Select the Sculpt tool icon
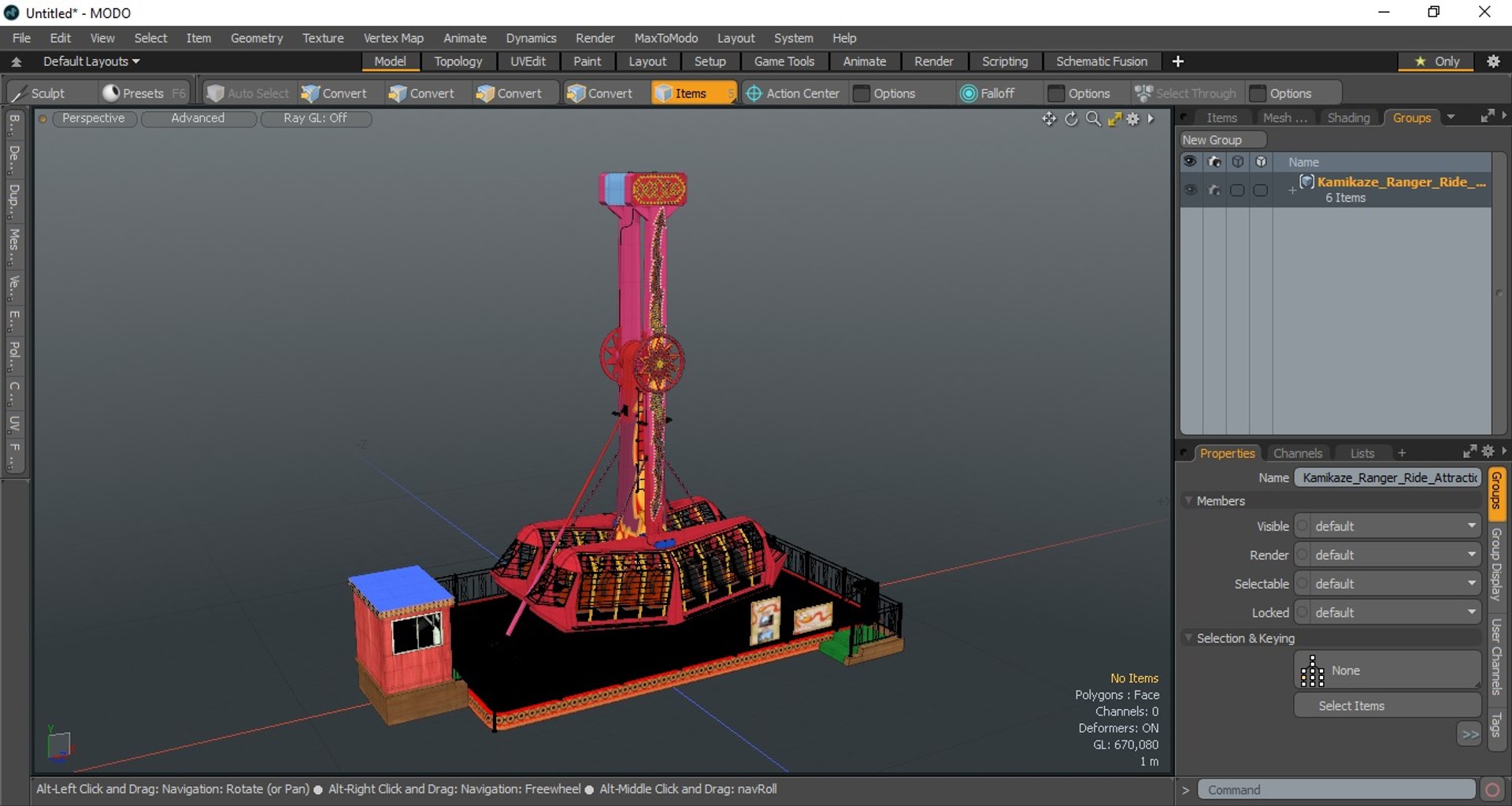 (x=18, y=93)
